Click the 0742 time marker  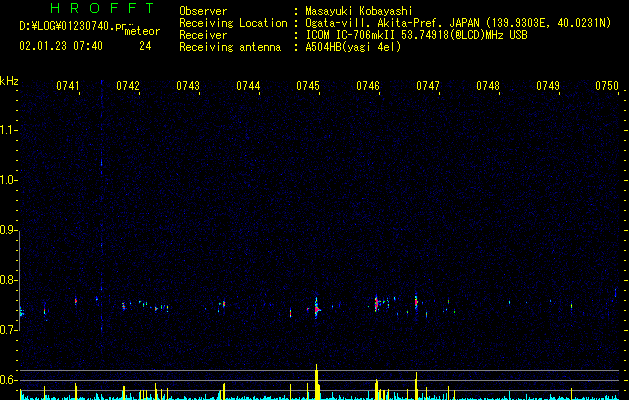(x=128, y=86)
